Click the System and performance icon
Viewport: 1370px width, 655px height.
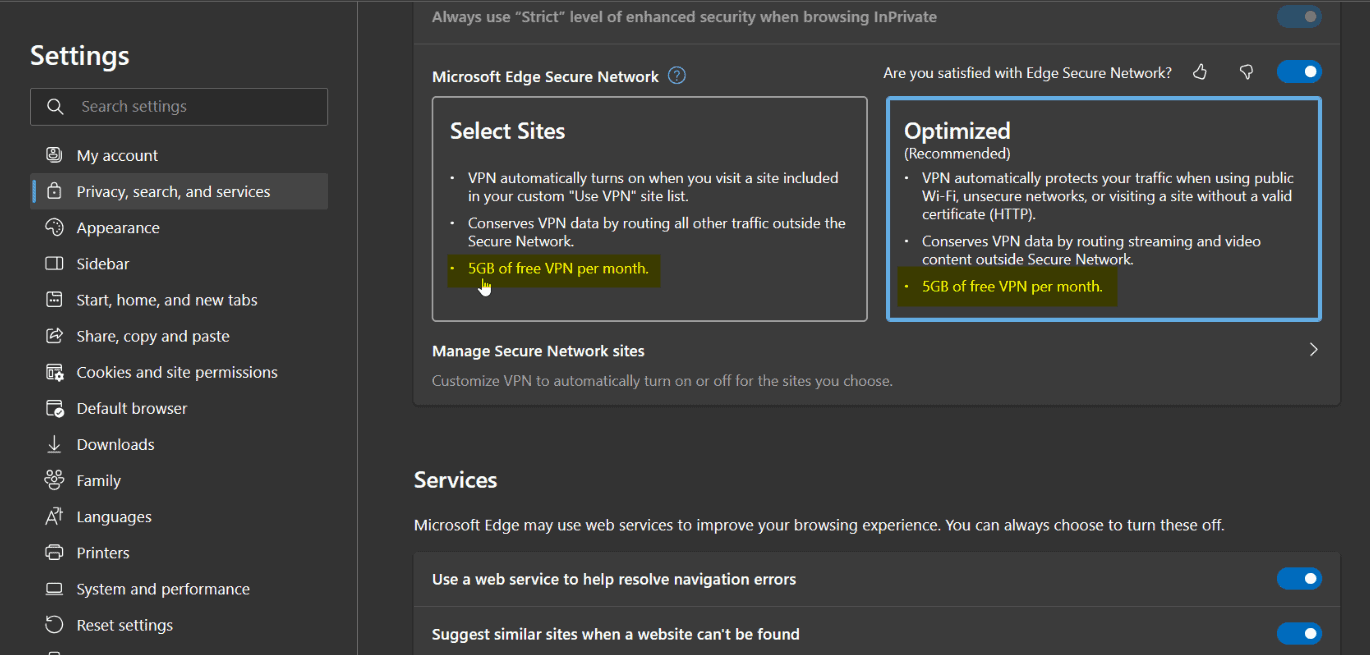point(55,589)
